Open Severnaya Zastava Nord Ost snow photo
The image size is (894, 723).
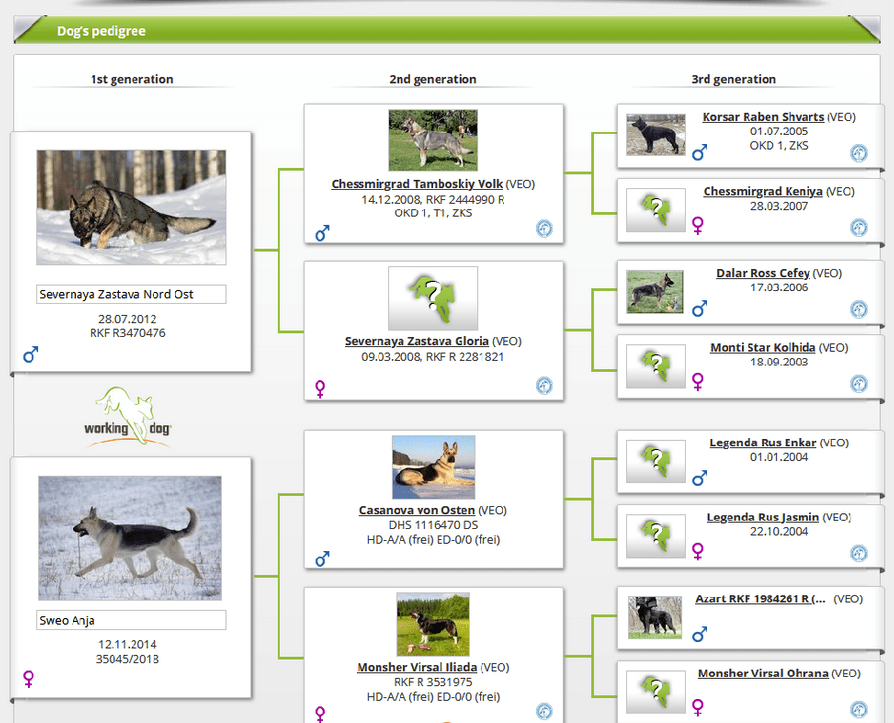click(x=130, y=207)
